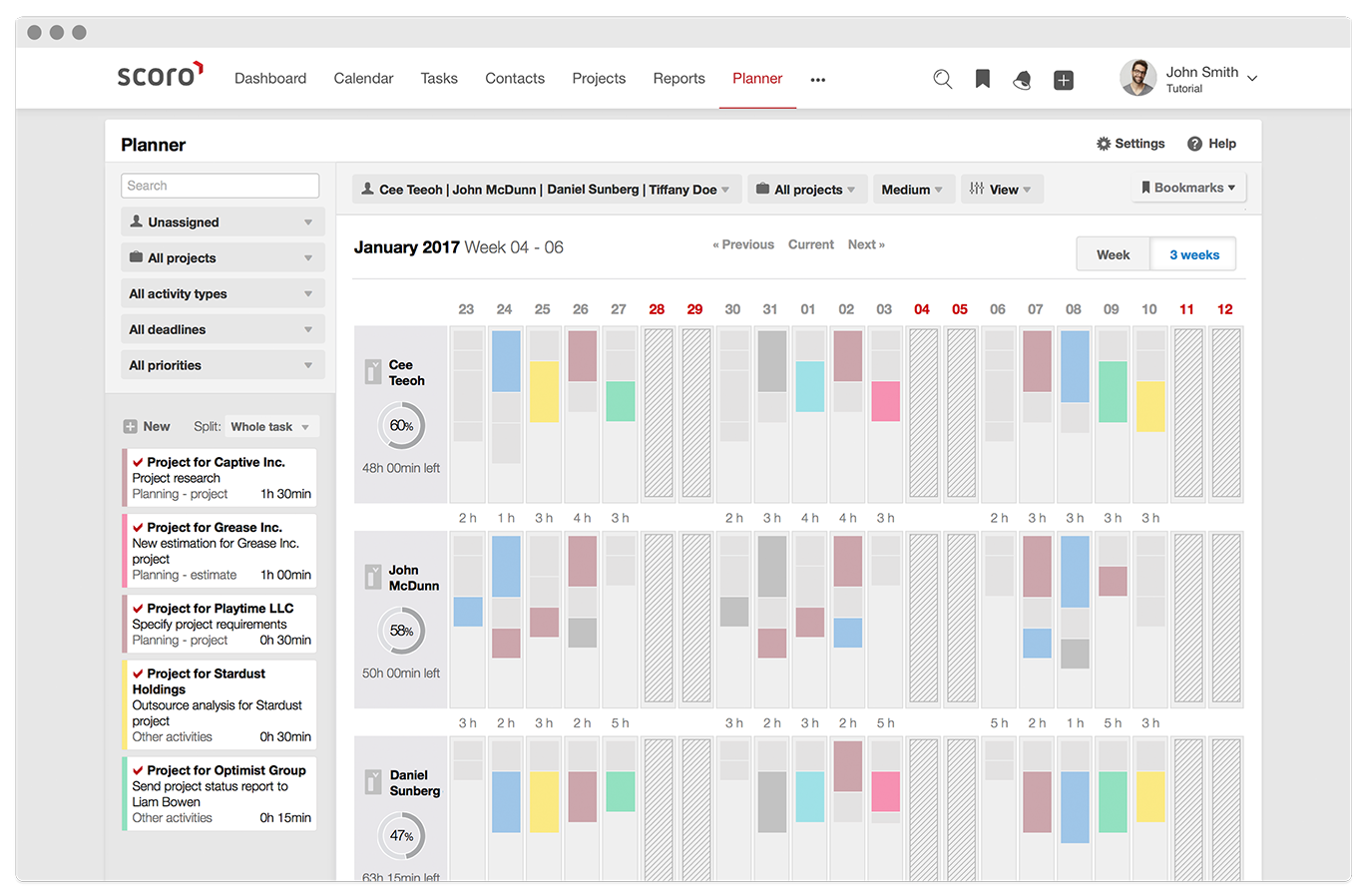This screenshot has height=896, width=1363.
Task: Click Daniel Sunberg's user icon
Action: point(373,781)
